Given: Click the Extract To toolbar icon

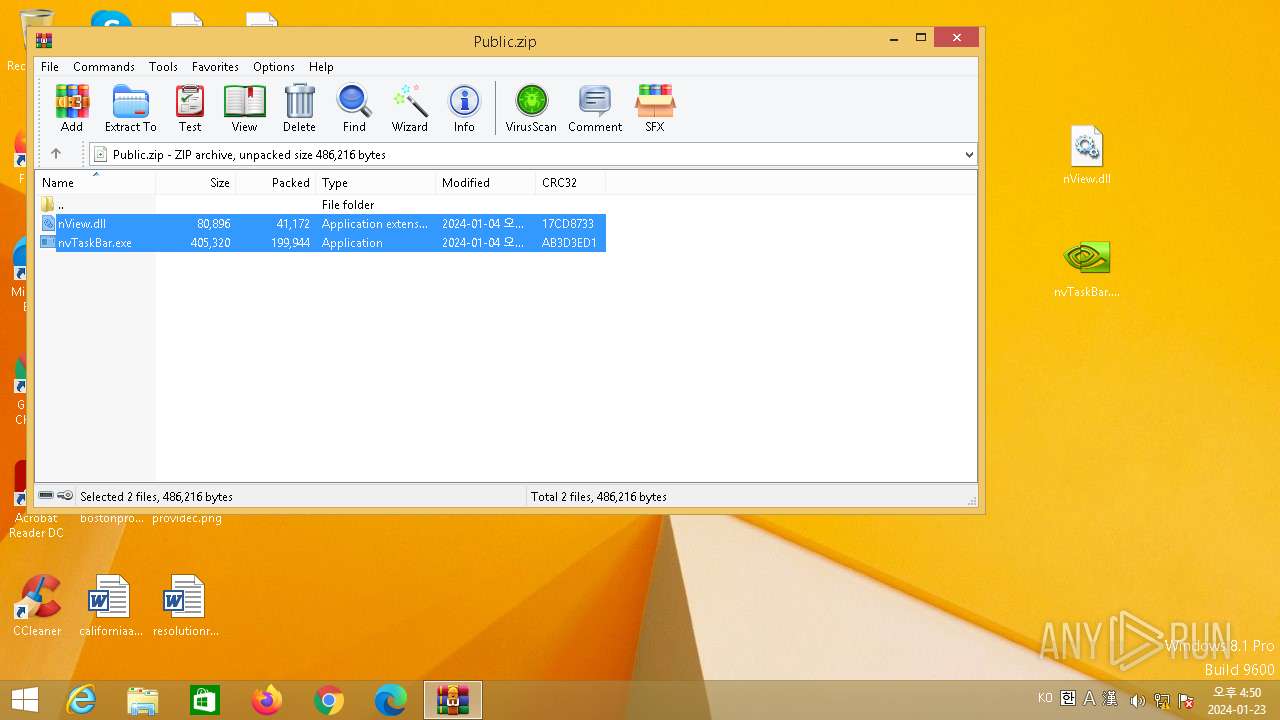Looking at the screenshot, I should (131, 108).
